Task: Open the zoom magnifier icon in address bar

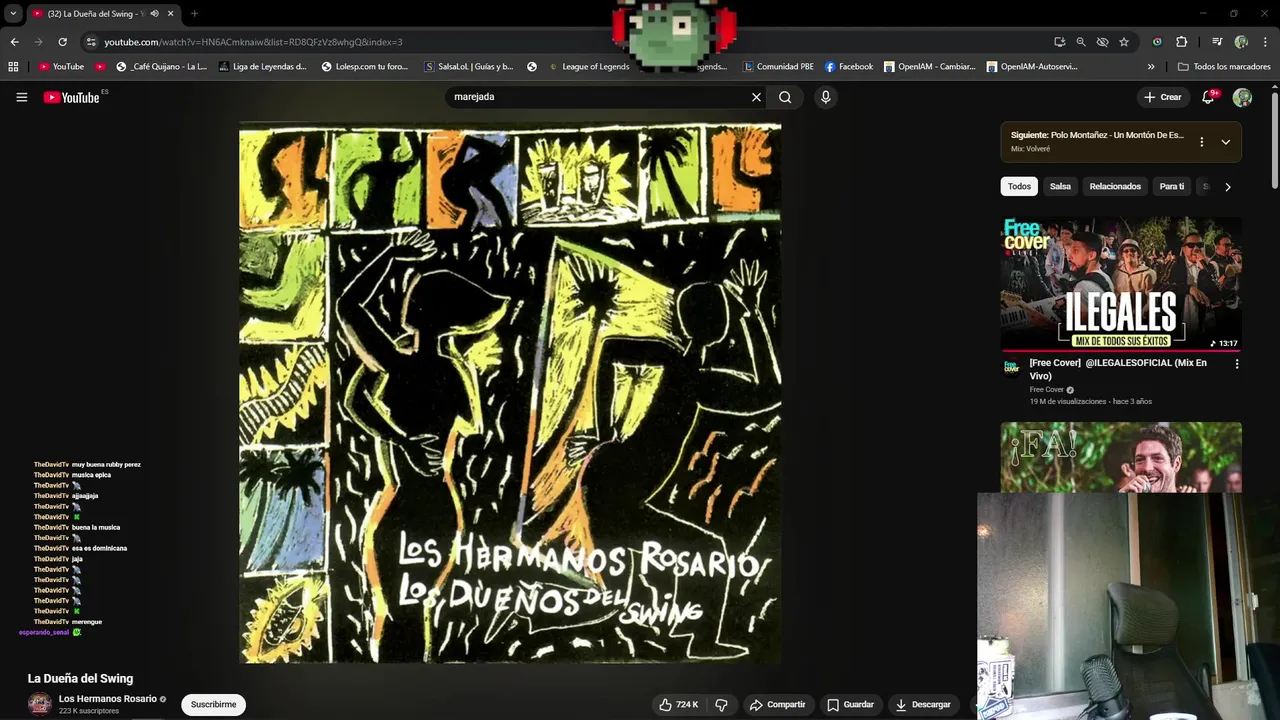Action: coord(1081,42)
